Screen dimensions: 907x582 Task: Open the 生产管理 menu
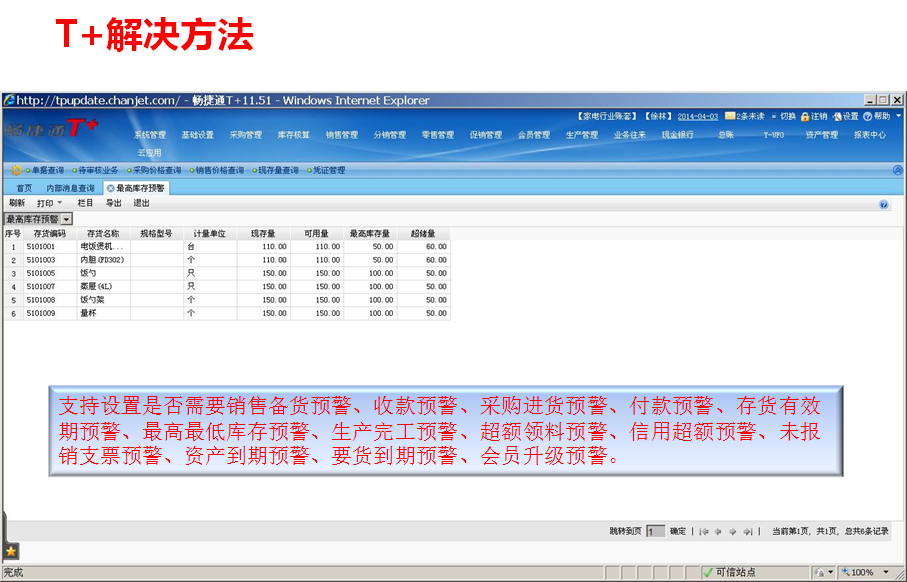pos(582,135)
